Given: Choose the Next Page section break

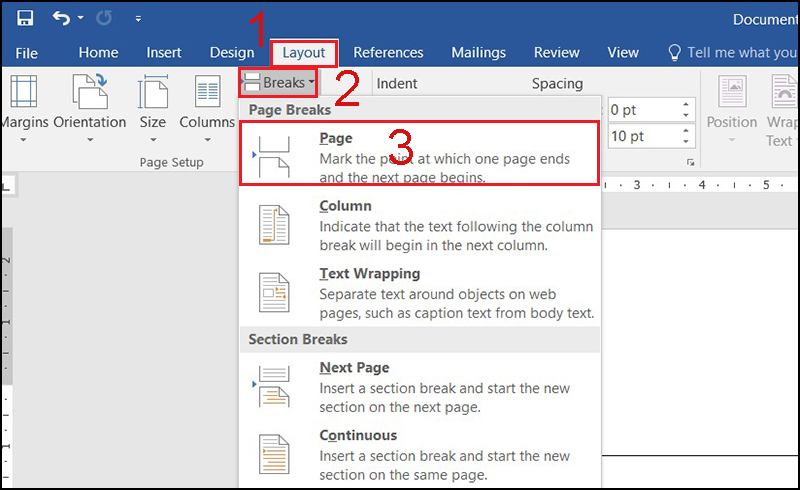Looking at the screenshot, I should (419, 387).
